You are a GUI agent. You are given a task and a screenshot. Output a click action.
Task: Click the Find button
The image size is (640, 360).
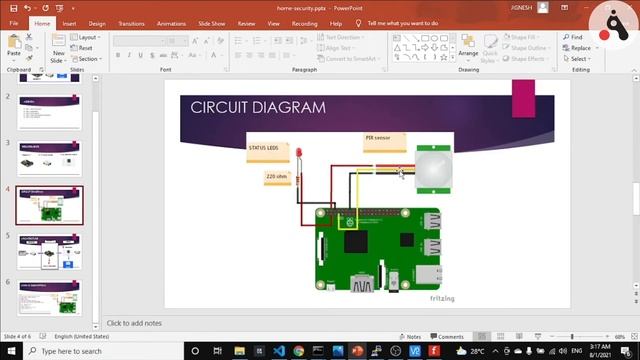(573, 37)
